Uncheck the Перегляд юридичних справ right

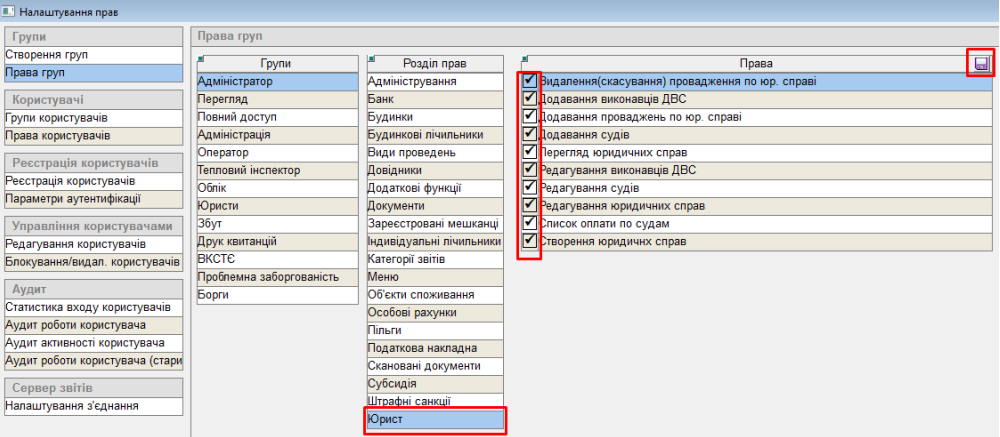529,151
